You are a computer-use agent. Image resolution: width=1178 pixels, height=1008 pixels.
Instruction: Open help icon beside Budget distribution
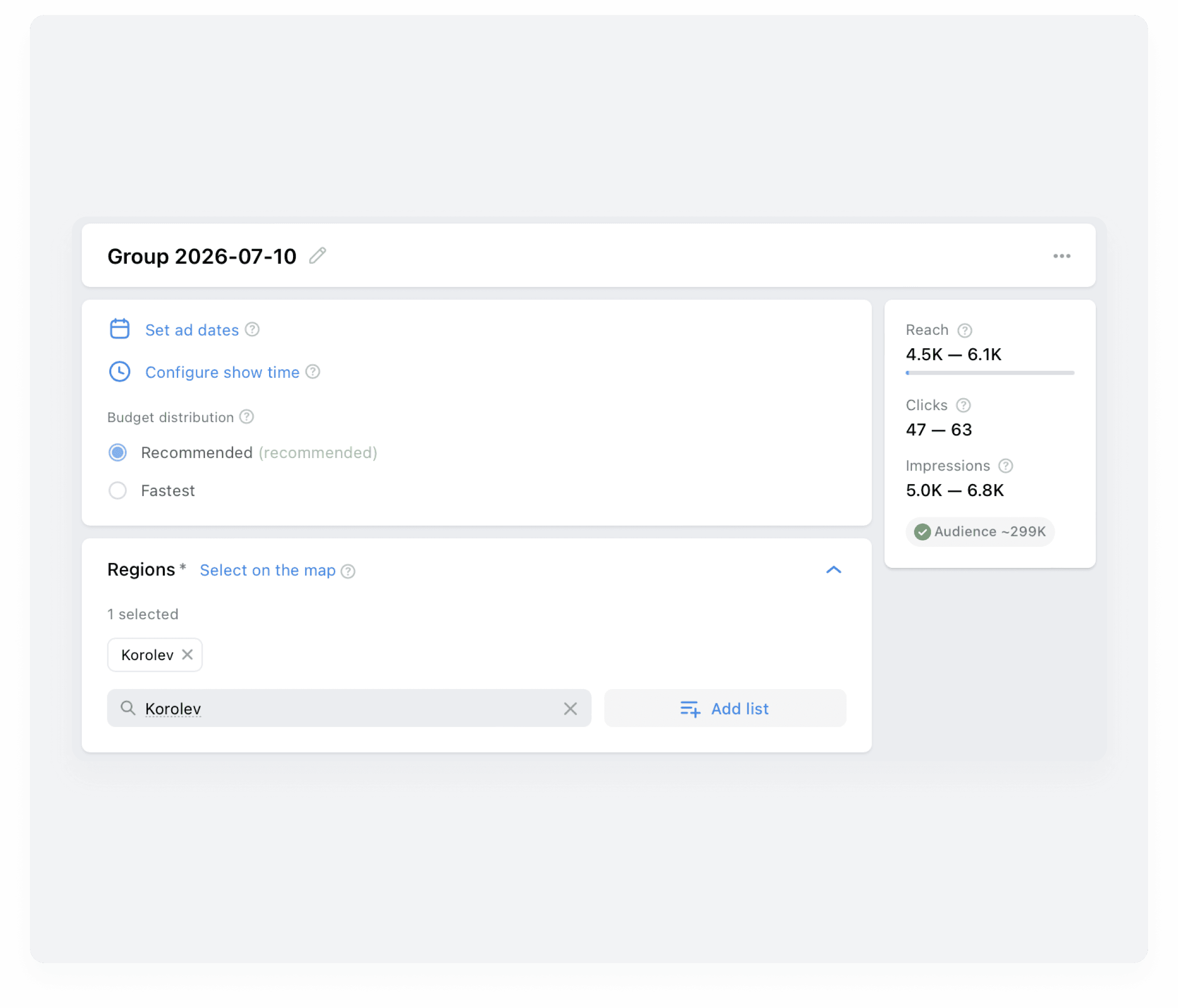tap(246, 417)
